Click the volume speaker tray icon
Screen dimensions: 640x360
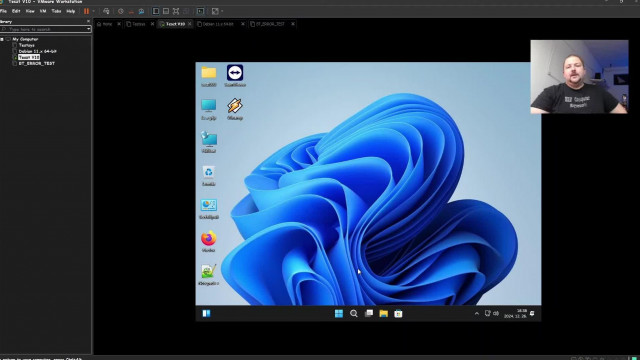(496, 313)
